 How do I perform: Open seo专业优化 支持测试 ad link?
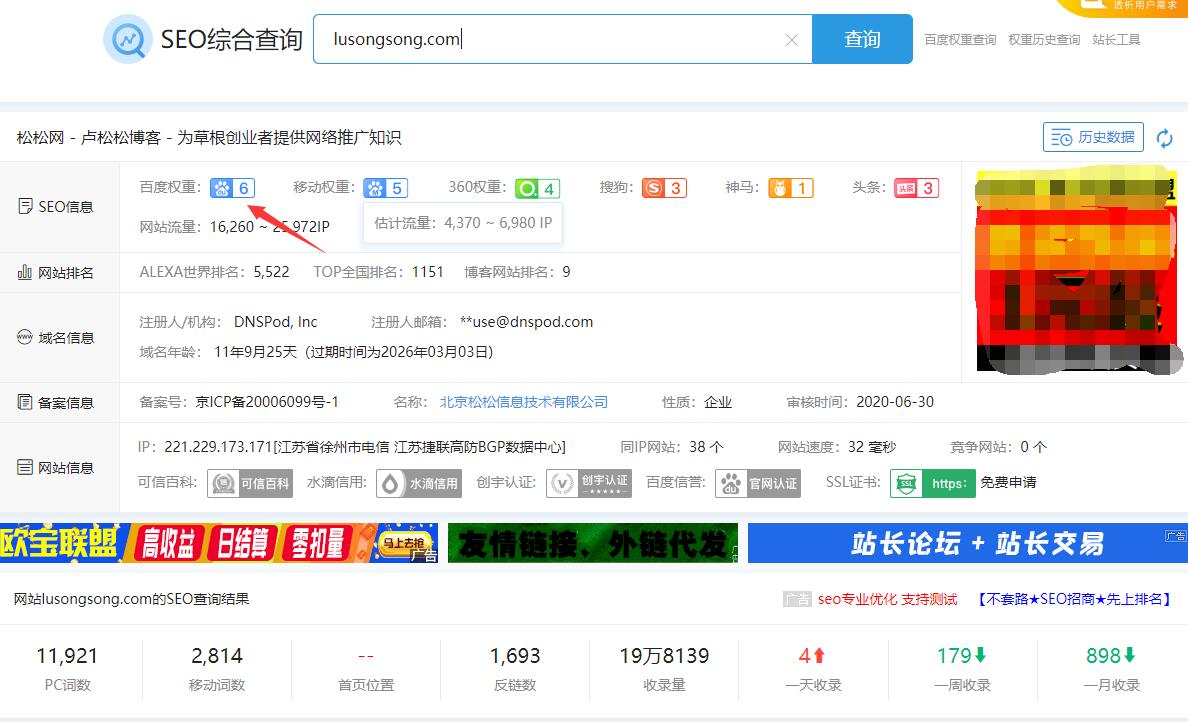click(x=887, y=599)
